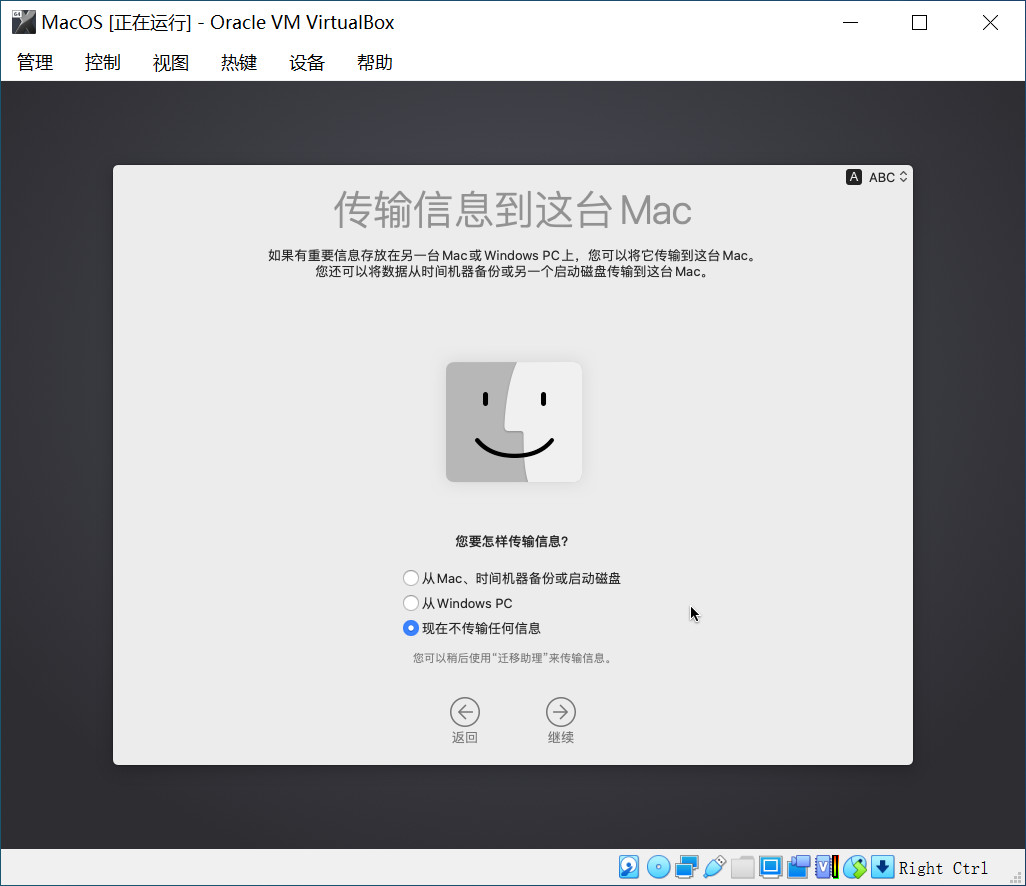Click the Right Ctrl host key label

[x=943, y=868]
